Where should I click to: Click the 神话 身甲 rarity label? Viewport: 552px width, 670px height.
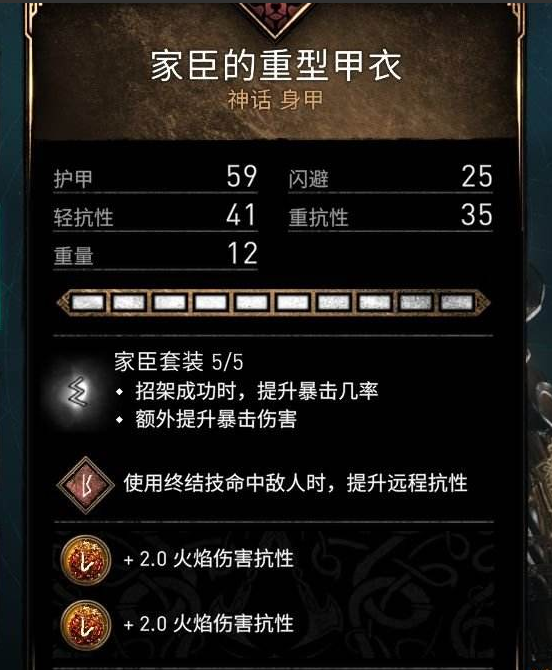[275, 100]
